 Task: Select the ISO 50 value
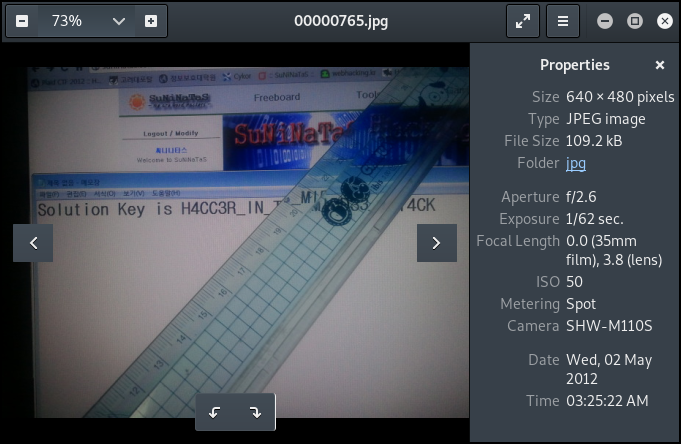pyautogui.click(x=574, y=282)
